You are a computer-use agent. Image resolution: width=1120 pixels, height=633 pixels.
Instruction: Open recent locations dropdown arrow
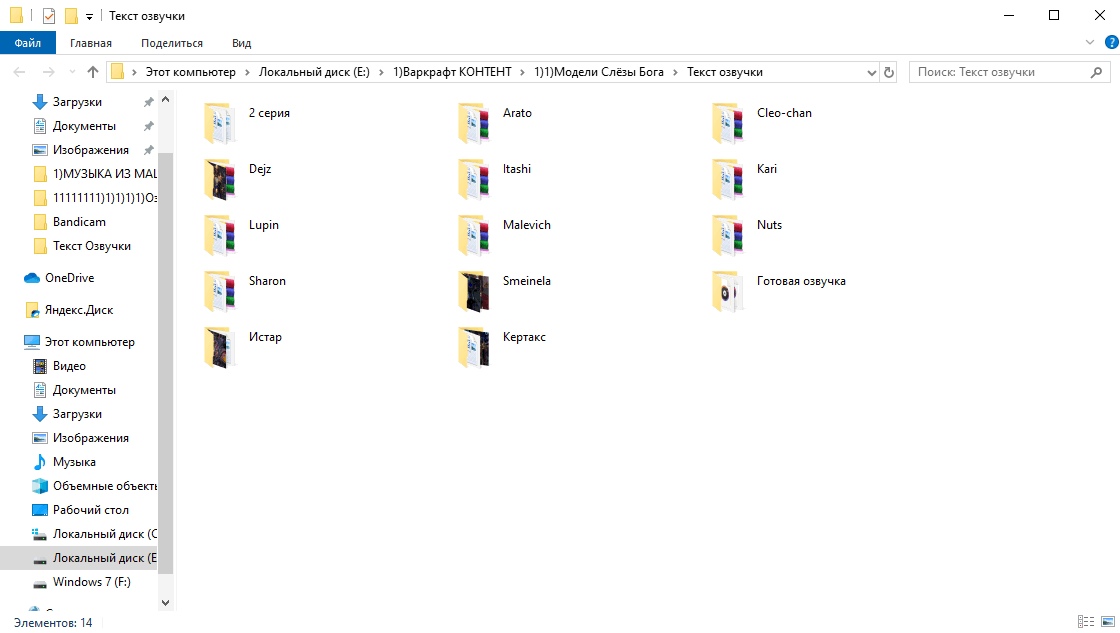tap(72, 72)
